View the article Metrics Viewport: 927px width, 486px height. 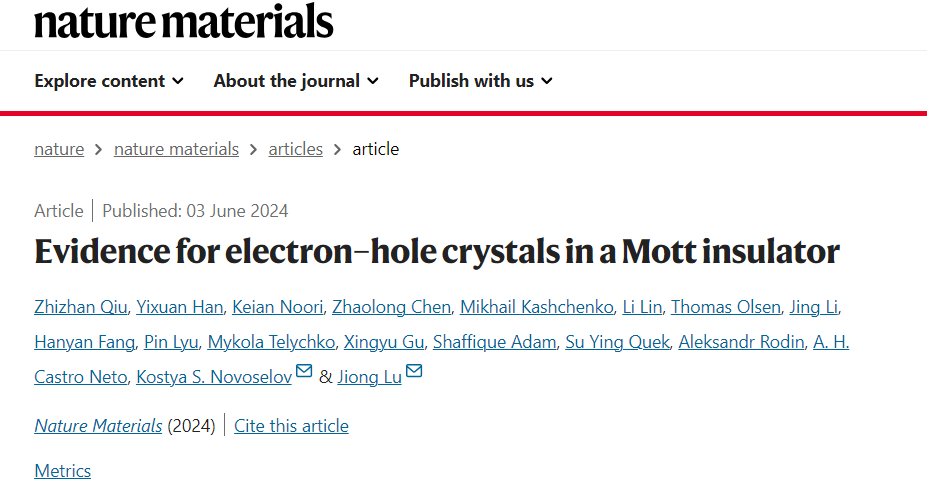(63, 471)
